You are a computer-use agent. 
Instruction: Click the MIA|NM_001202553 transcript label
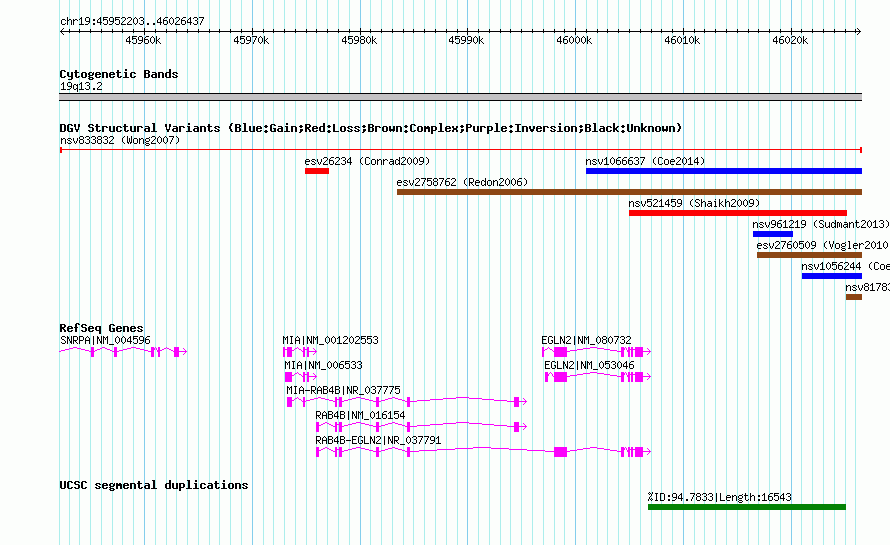click(x=330, y=340)
